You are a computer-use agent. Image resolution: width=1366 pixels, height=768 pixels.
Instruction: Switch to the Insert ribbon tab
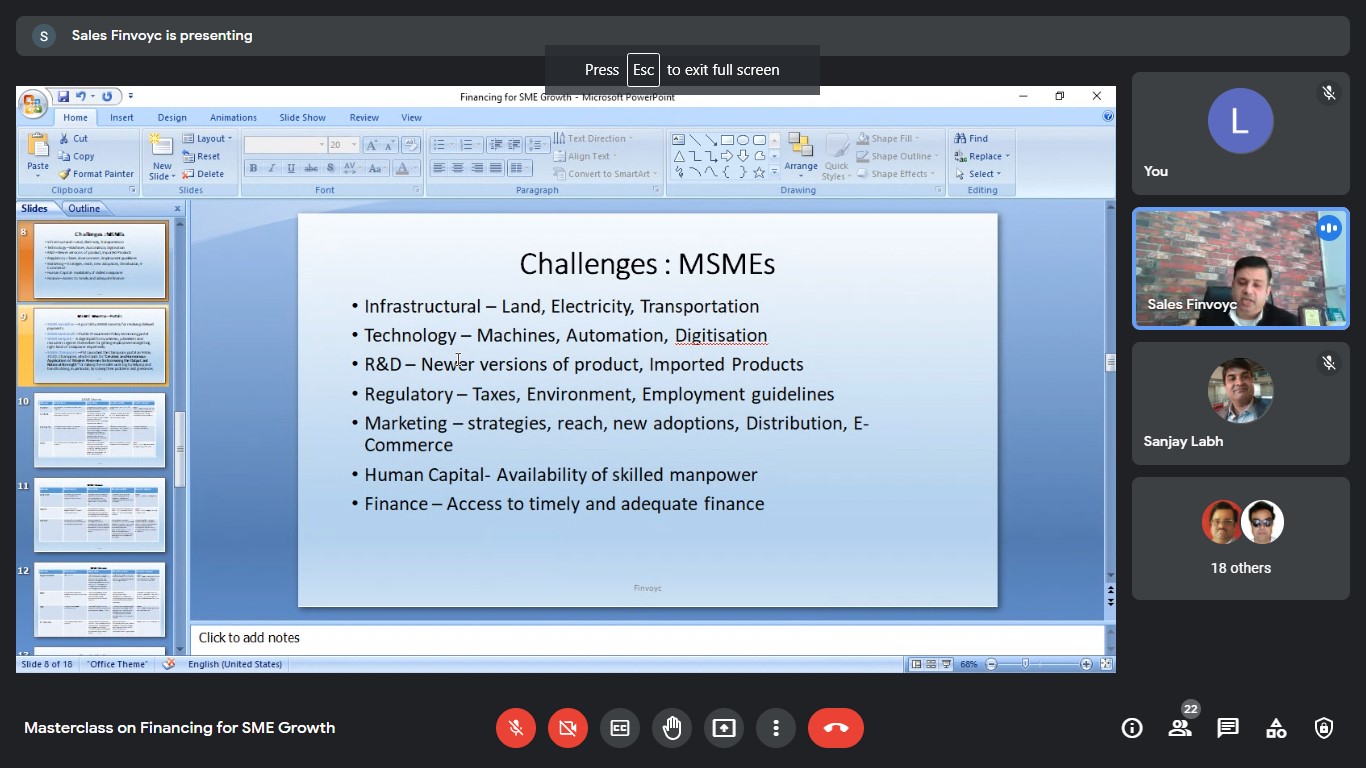[x=122, y=117]
